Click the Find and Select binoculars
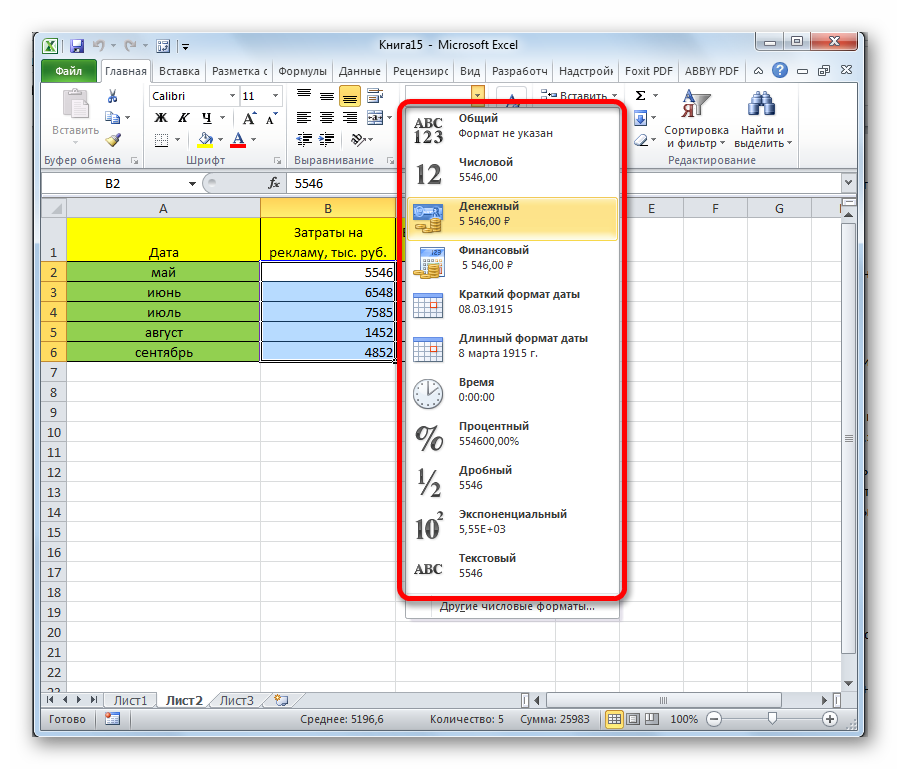The width and height of the screenshot is (900, 769). [x=762, y=105]
